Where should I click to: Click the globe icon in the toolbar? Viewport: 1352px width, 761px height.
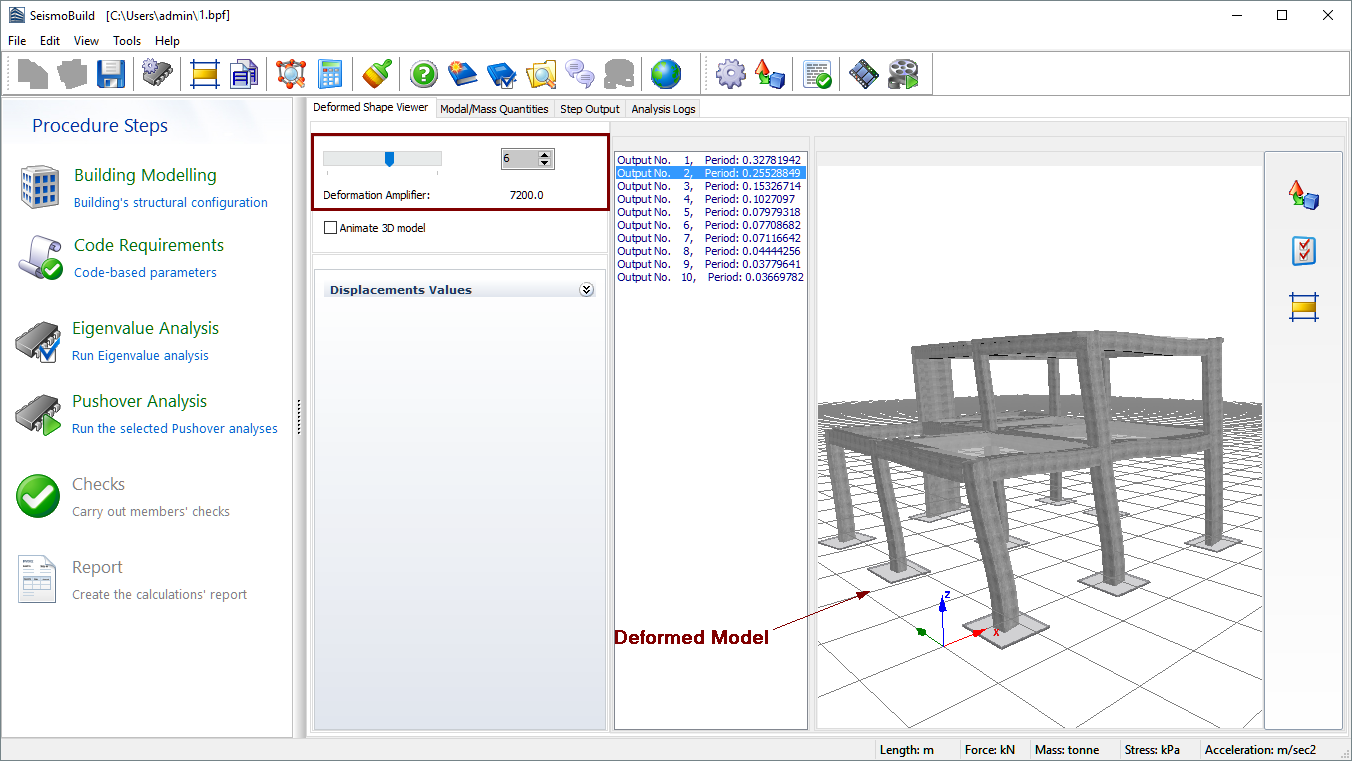click(x=665, y=74)
